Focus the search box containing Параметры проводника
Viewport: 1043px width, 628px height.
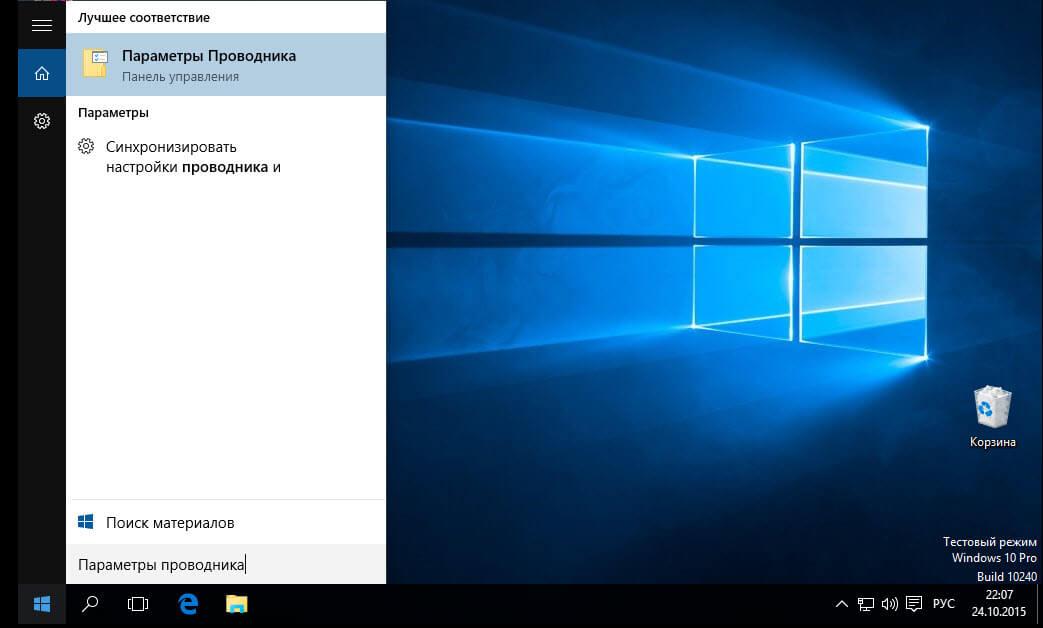(x=226, y=564)
